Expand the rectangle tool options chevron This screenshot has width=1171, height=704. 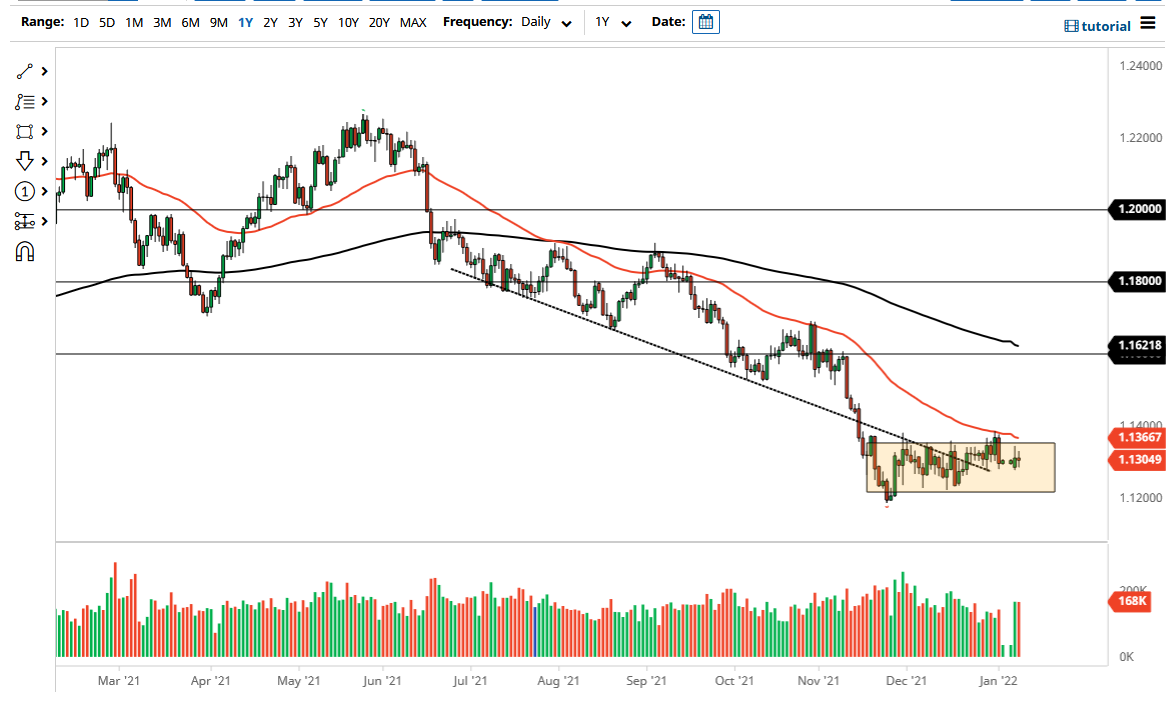click(x=44, y=131)
